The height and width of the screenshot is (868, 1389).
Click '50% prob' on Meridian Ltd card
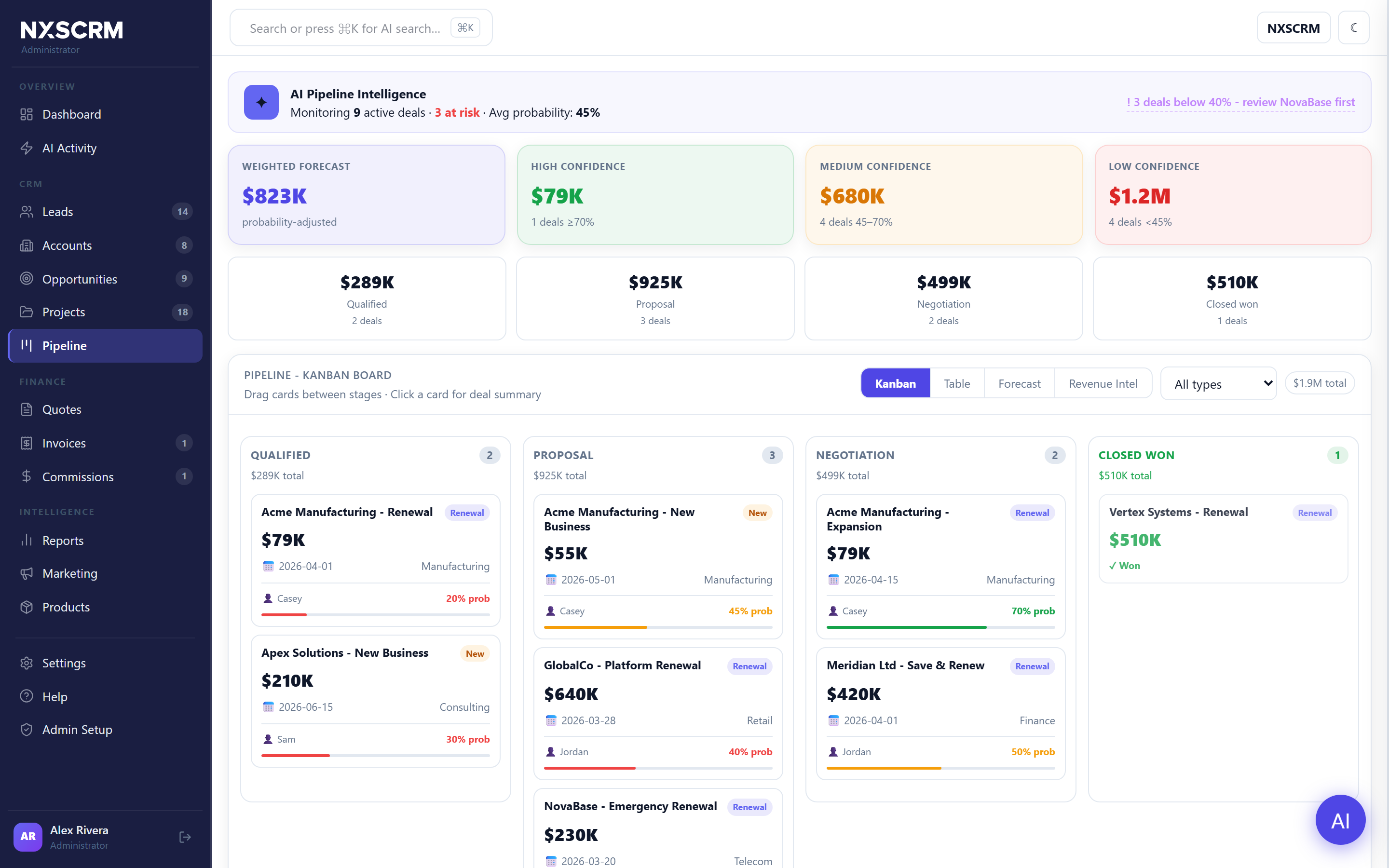point(1033,751)
